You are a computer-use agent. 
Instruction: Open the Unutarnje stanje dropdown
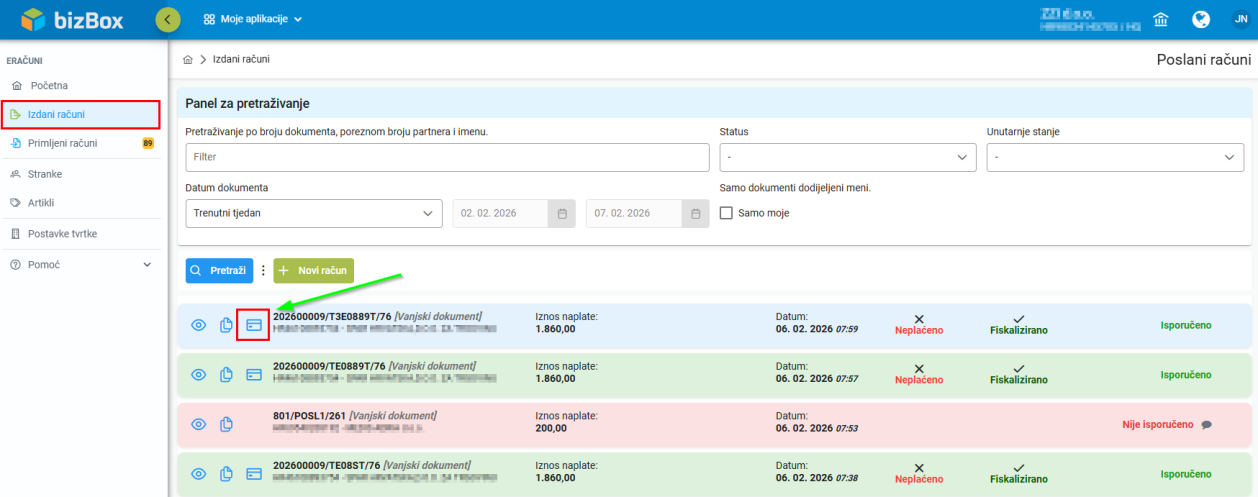coord(1115,157)
